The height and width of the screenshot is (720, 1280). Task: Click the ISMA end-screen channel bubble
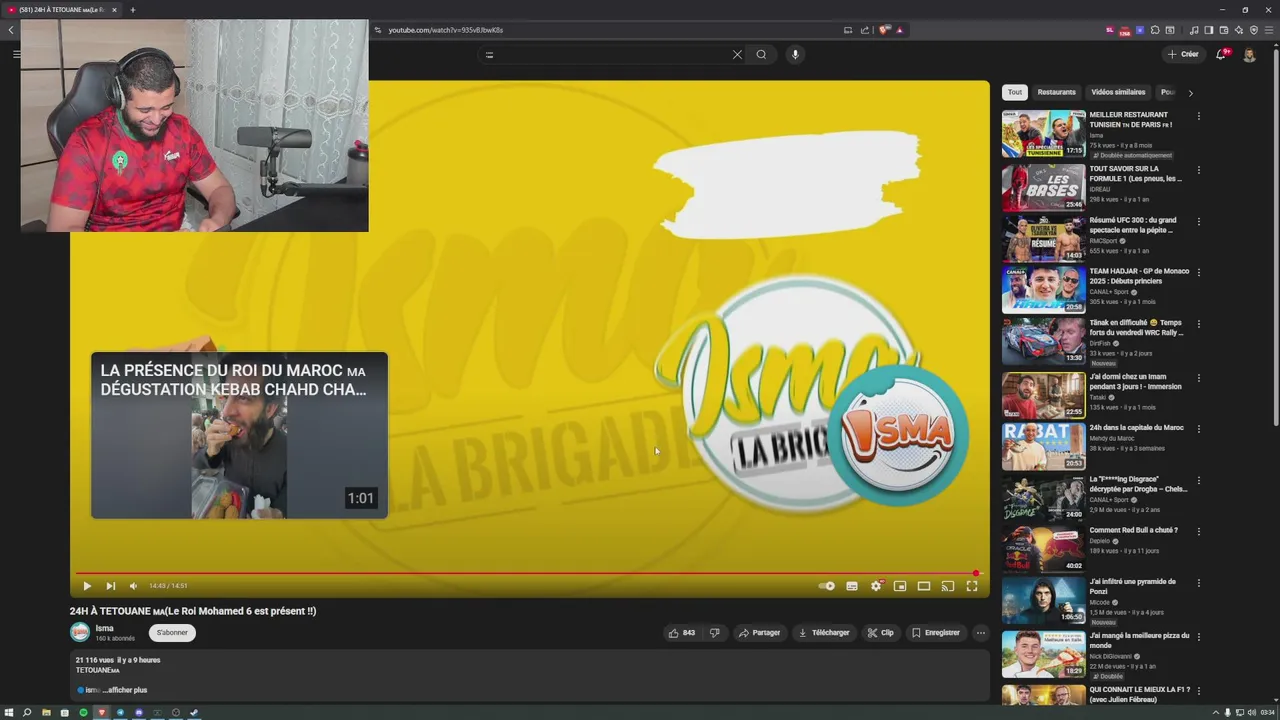point(897,433)
